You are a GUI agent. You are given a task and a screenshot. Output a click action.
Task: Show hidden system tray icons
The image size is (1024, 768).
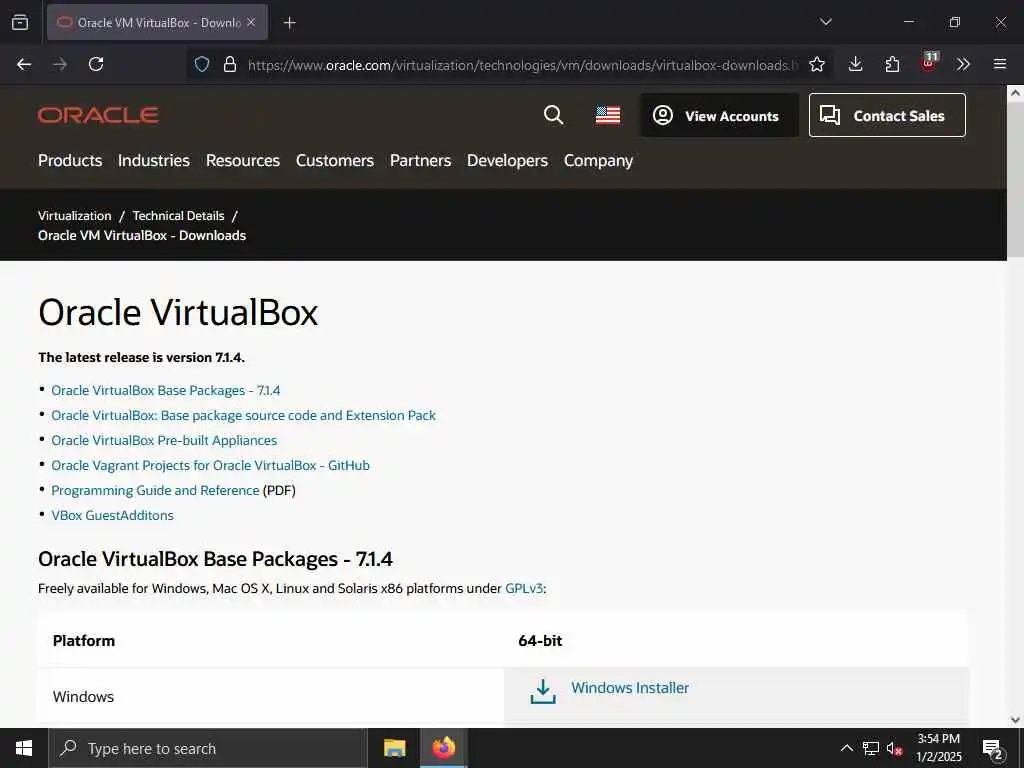click(x=846, y=748)
